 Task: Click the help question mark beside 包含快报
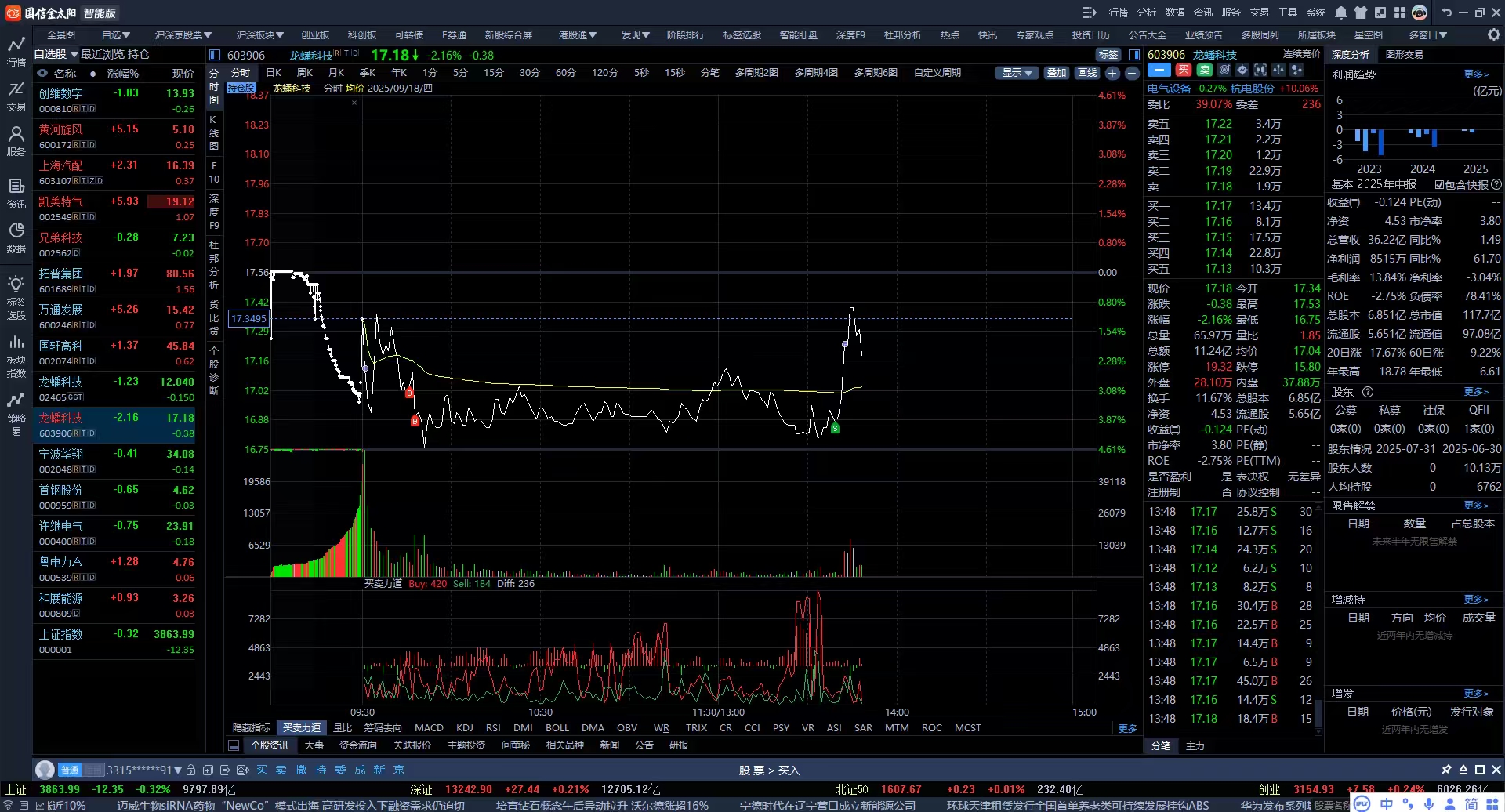tap(1496, 185)
